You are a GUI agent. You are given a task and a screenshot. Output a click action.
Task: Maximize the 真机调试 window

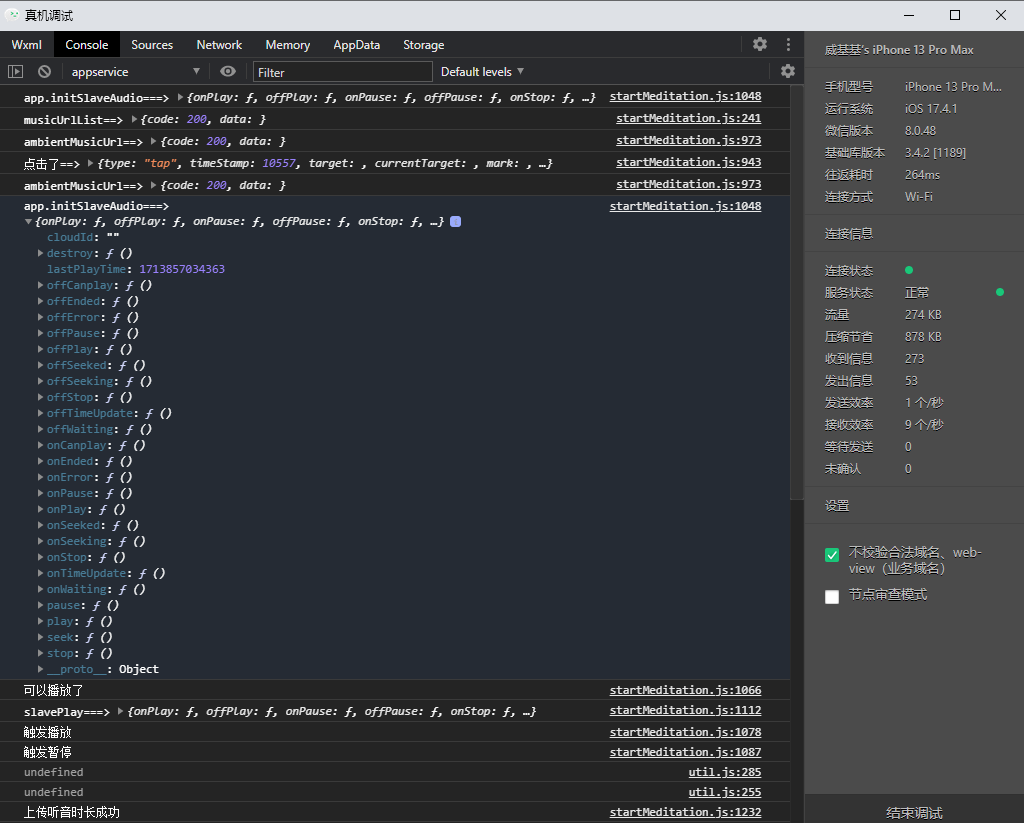(955, 15)
